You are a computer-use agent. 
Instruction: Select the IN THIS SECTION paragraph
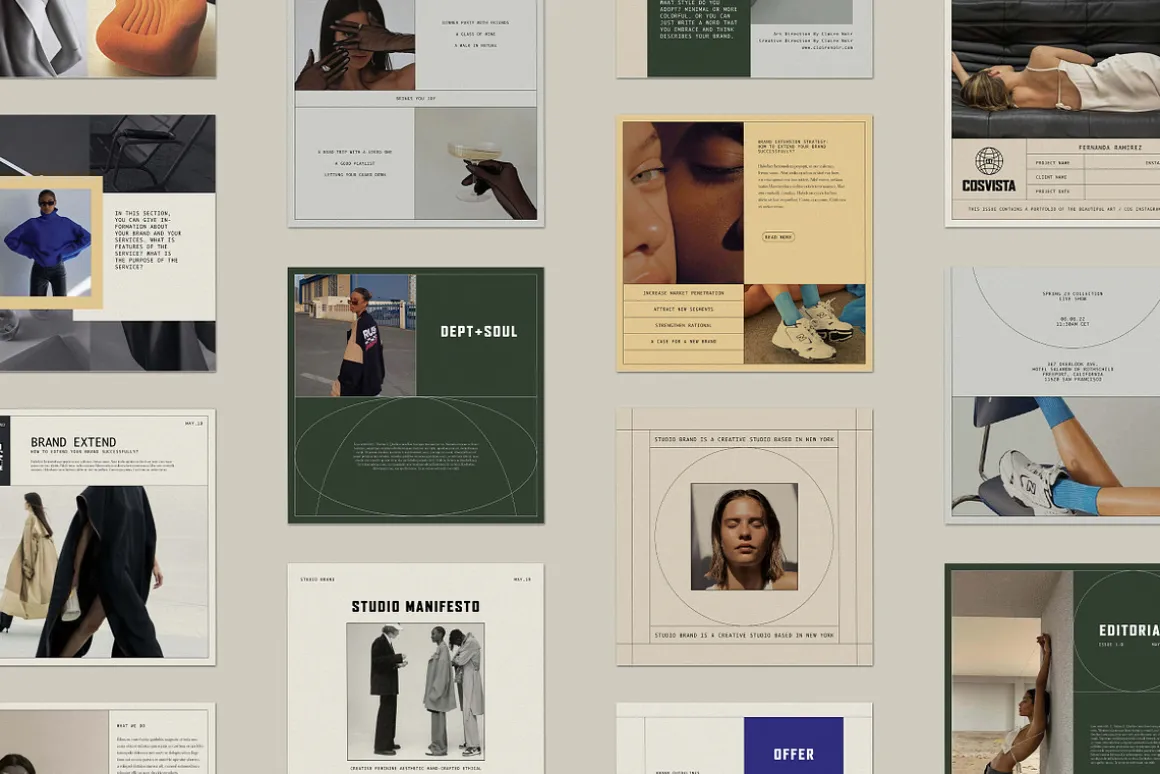pyautogui.click(x=147, y=240)
